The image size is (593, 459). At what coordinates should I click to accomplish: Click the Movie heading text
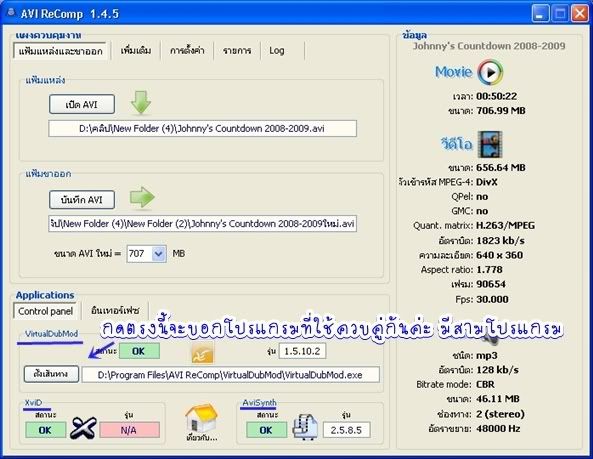coord(453,72)
